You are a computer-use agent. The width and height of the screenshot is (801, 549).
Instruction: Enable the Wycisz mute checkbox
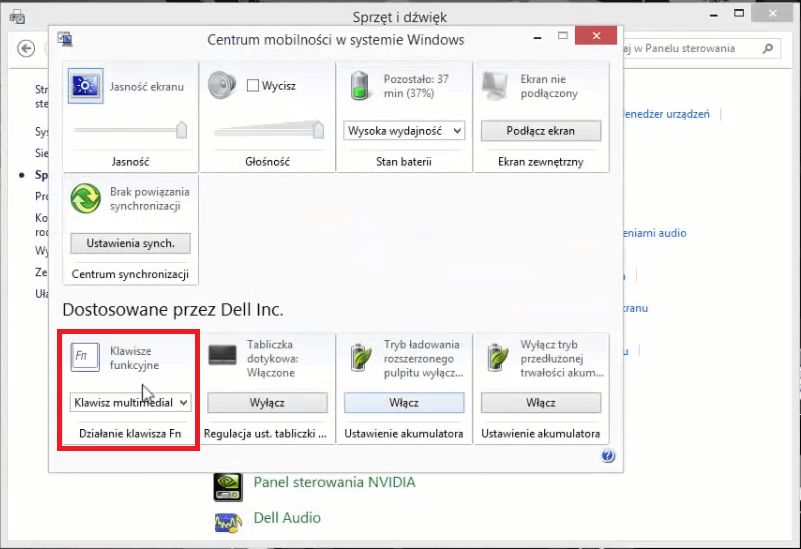(253, 87)
